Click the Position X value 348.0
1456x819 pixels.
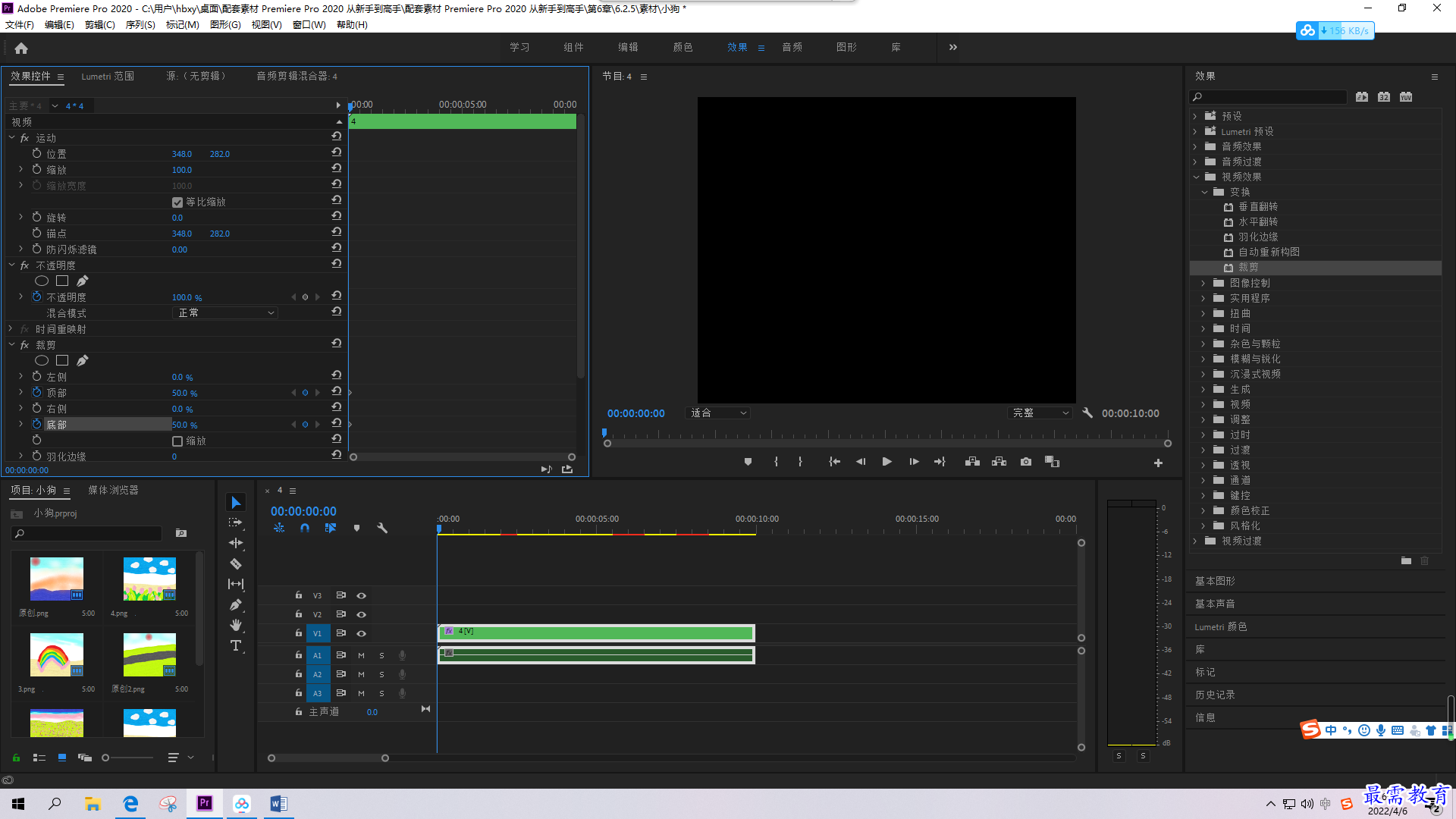pos(182,154)
